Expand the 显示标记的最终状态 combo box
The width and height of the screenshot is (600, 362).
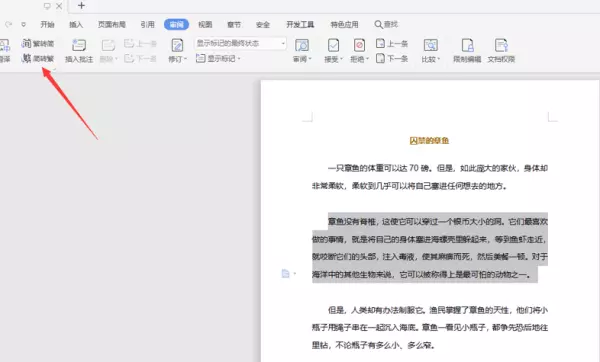241,43
